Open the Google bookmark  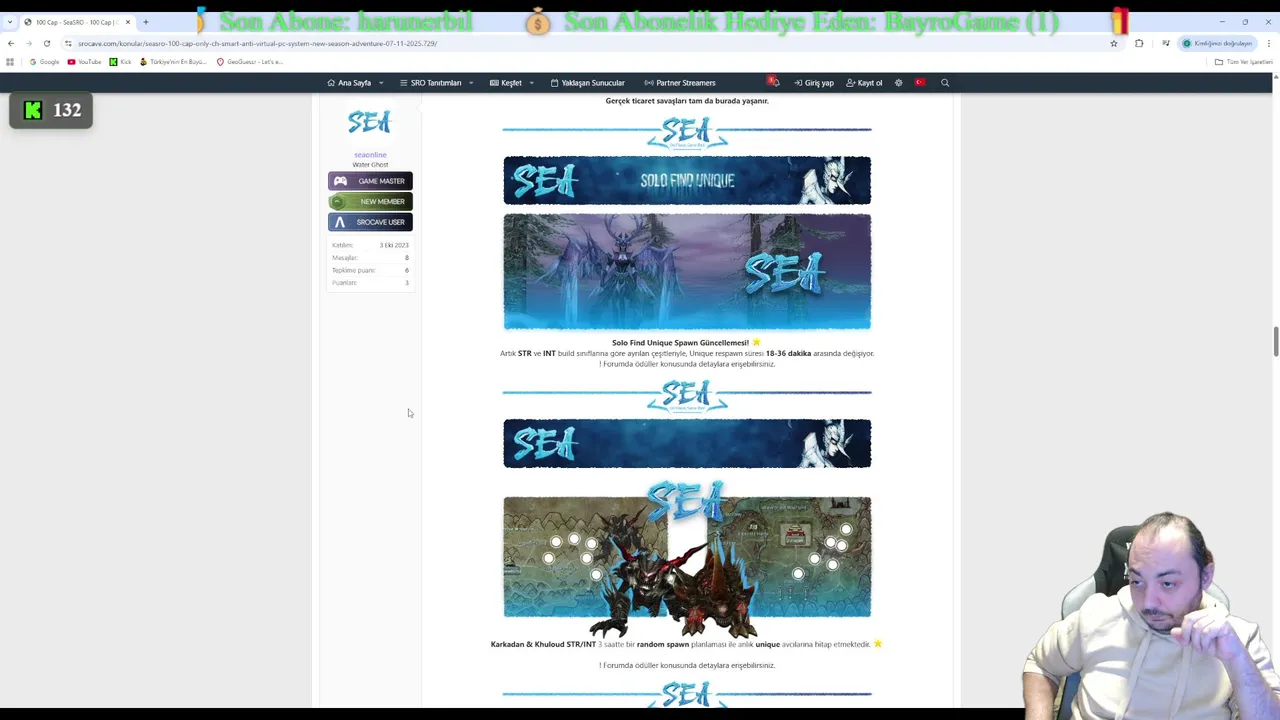45,62
